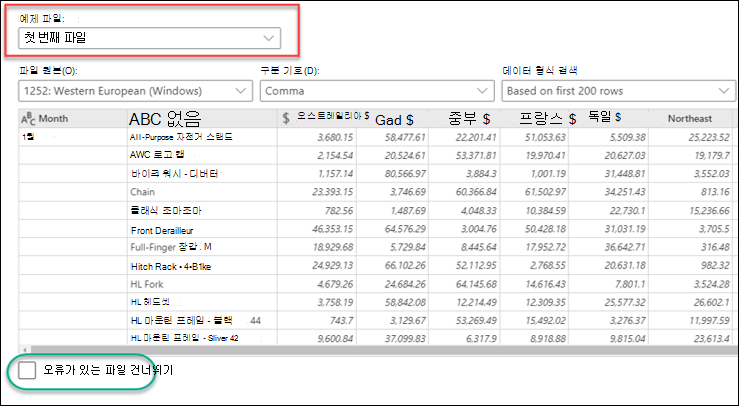The image size is (739, 406).
Task: Click the value 66,102.26 cell
Action: coord(393,265)
